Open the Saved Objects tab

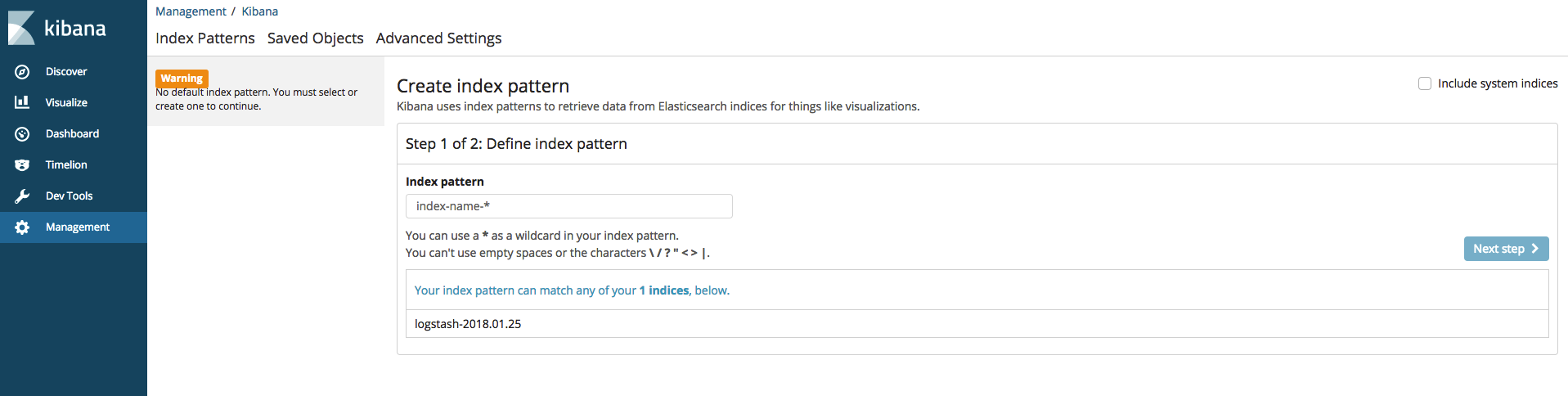click(x=316, y=38)
